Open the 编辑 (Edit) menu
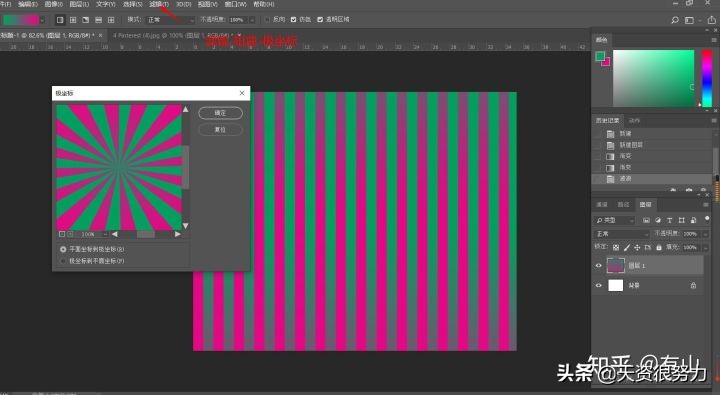 (x=27, y=4)
